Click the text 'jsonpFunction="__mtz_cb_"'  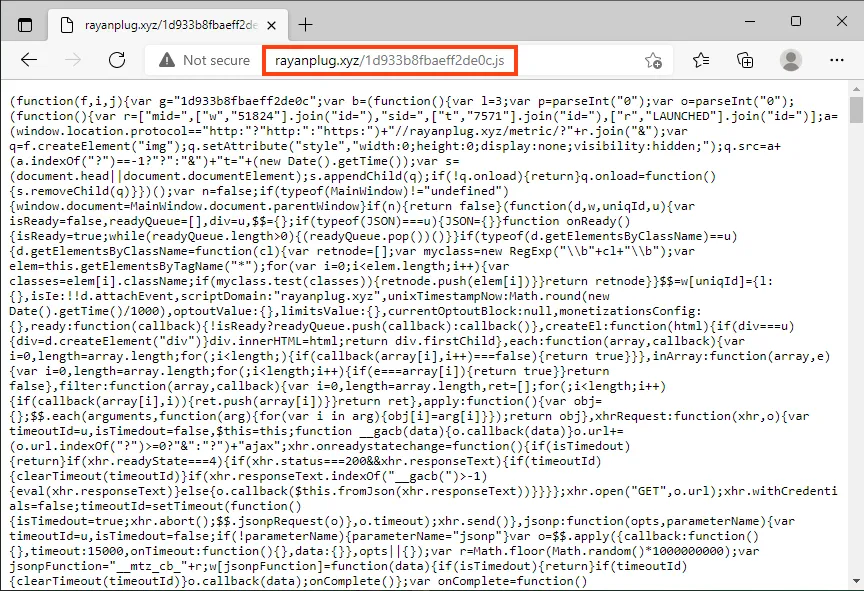[99, 566]
